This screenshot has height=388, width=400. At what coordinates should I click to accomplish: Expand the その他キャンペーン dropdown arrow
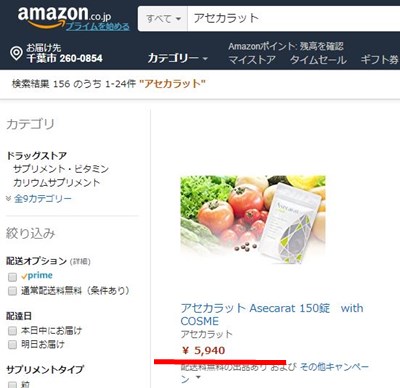pyautogui.click(x=199, y=377)
